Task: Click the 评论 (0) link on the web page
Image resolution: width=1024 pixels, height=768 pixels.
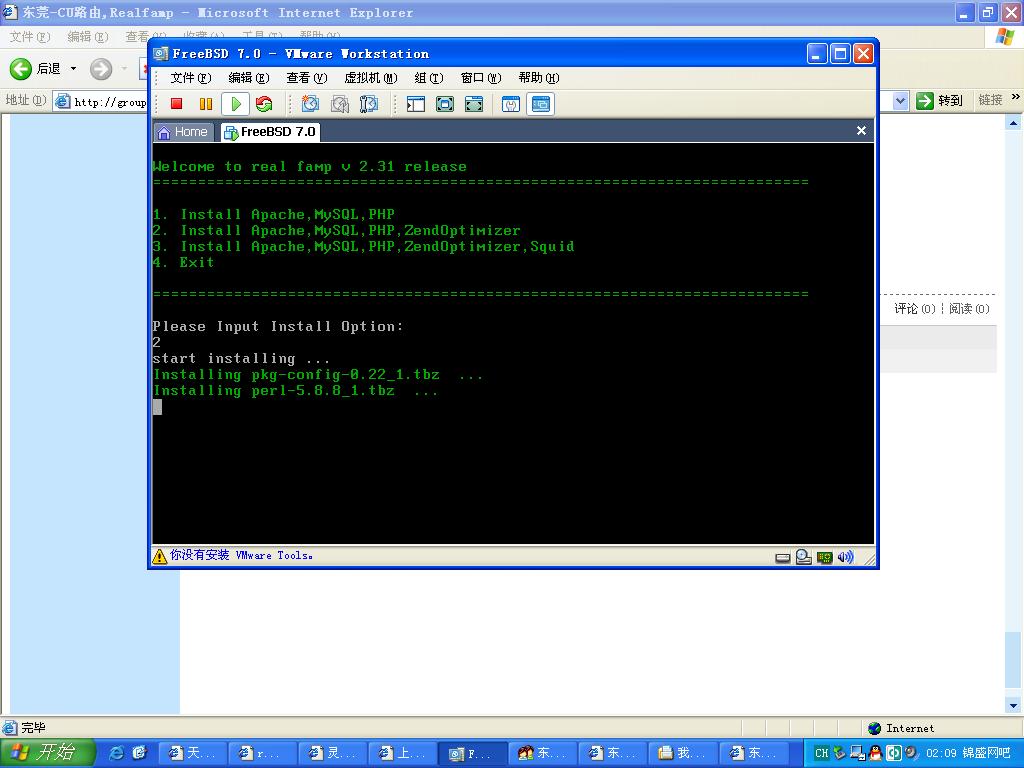Action: pos(914,309)
